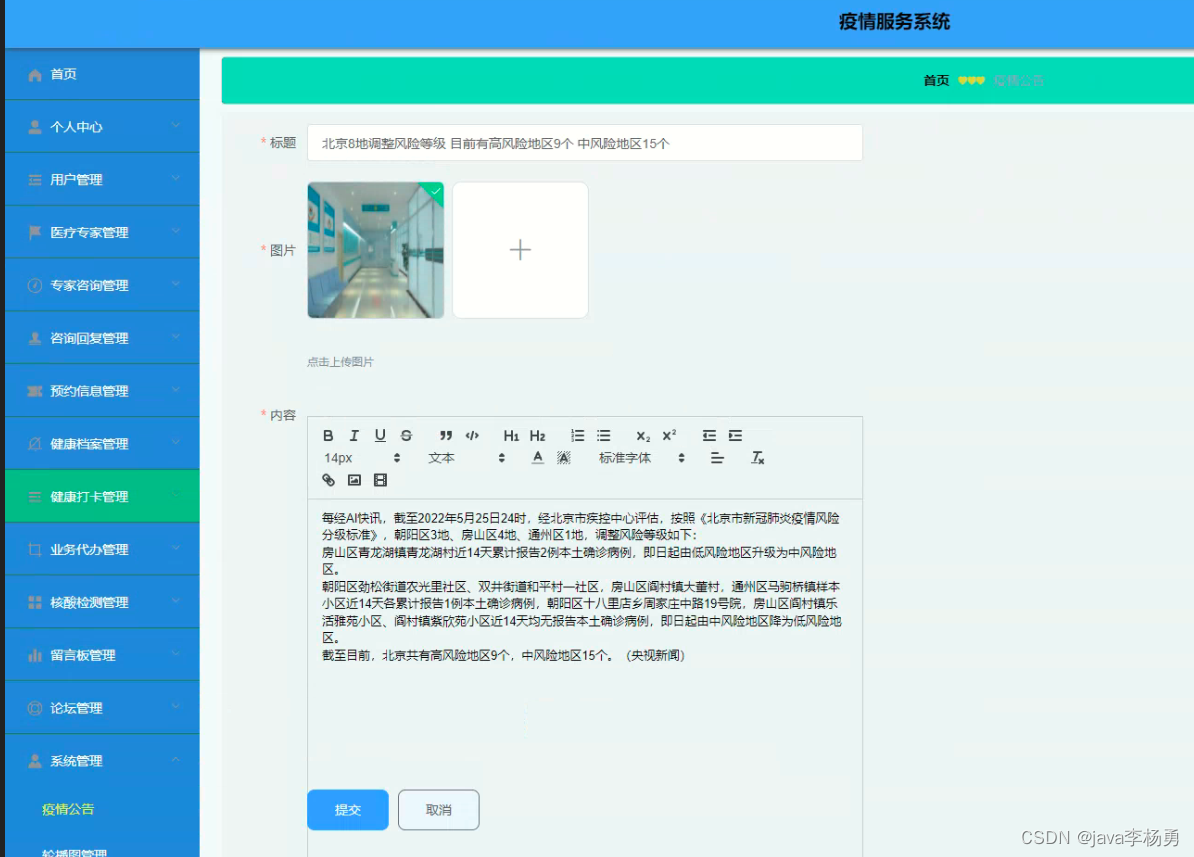Click the 首页 breadcrumb link
1194x857 pixels.
936,81
